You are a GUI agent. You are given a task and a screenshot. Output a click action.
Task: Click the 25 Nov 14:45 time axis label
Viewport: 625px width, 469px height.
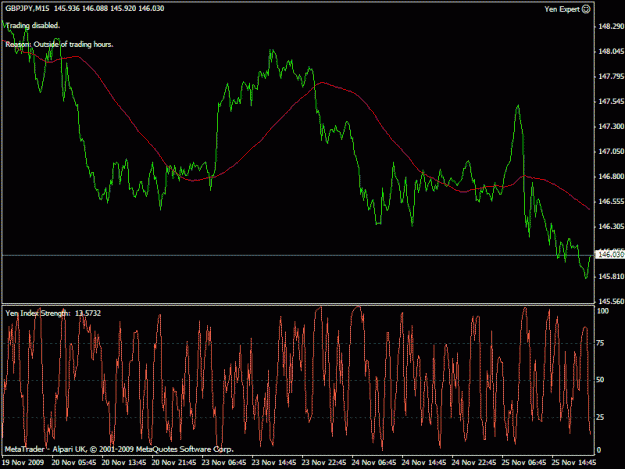(x=574, y=463)
